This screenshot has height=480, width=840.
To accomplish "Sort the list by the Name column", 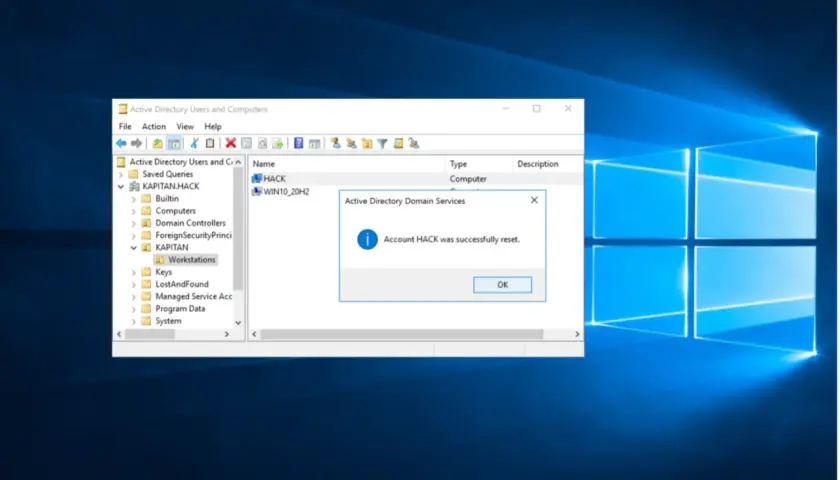I will pyautogui.click(x=347, y=164).
